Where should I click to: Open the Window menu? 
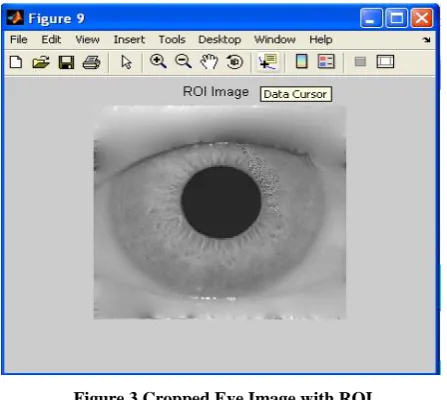pos(275,40)
